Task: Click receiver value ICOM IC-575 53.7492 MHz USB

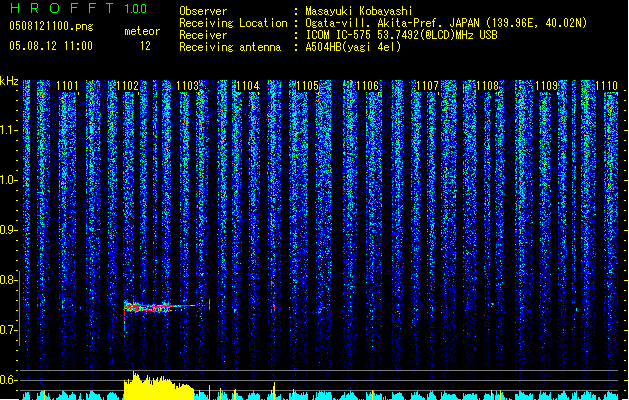Action: [x=401, y=35]
